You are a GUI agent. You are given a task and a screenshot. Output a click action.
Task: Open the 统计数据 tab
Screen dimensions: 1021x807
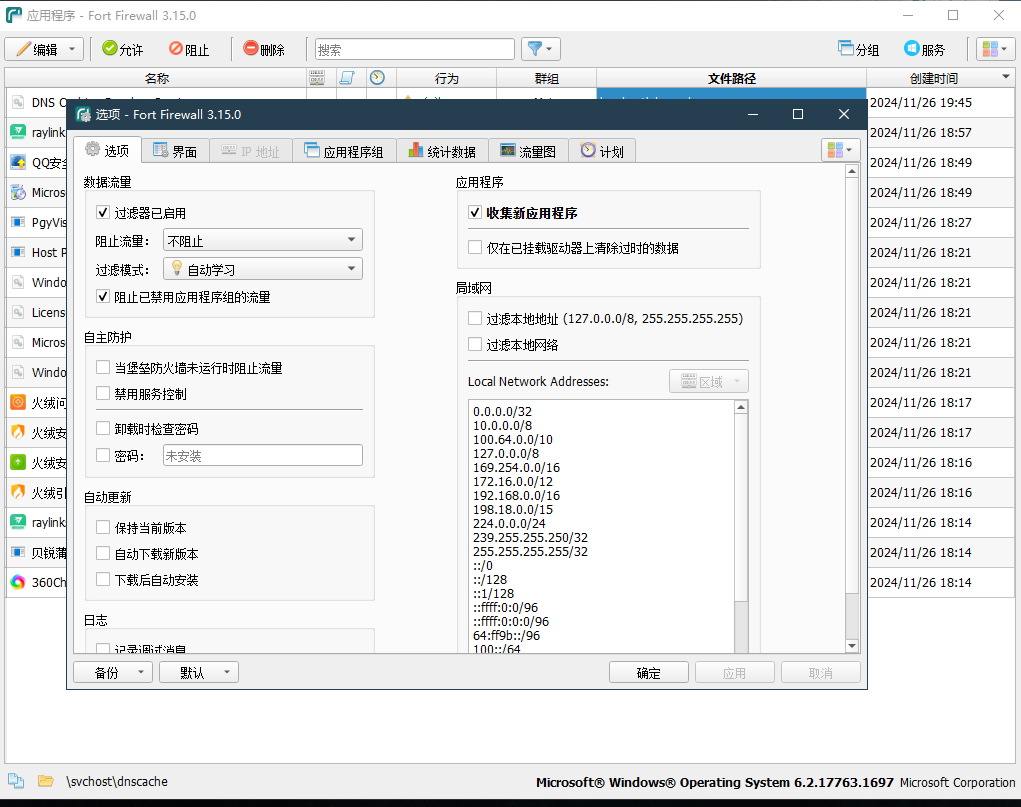[x=442, y=152]
